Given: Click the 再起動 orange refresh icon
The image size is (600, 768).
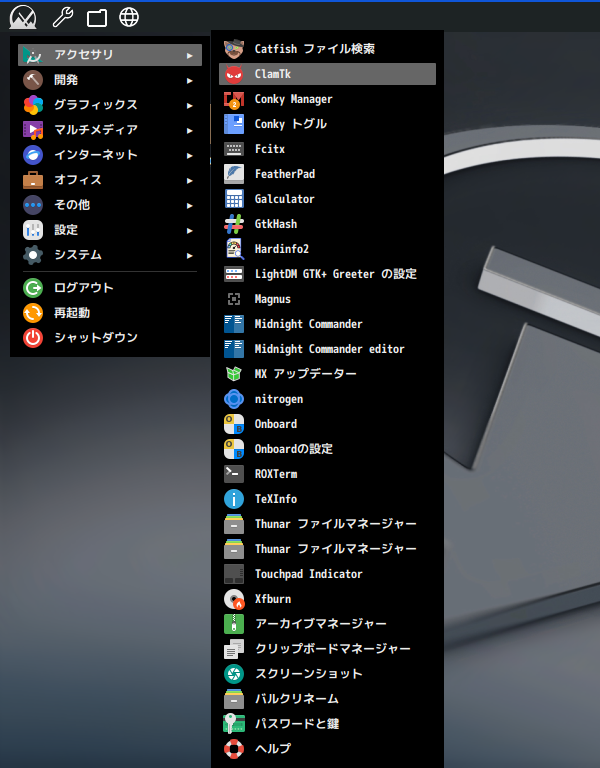Looking at the screenshot, I should (x=33, y=313).
